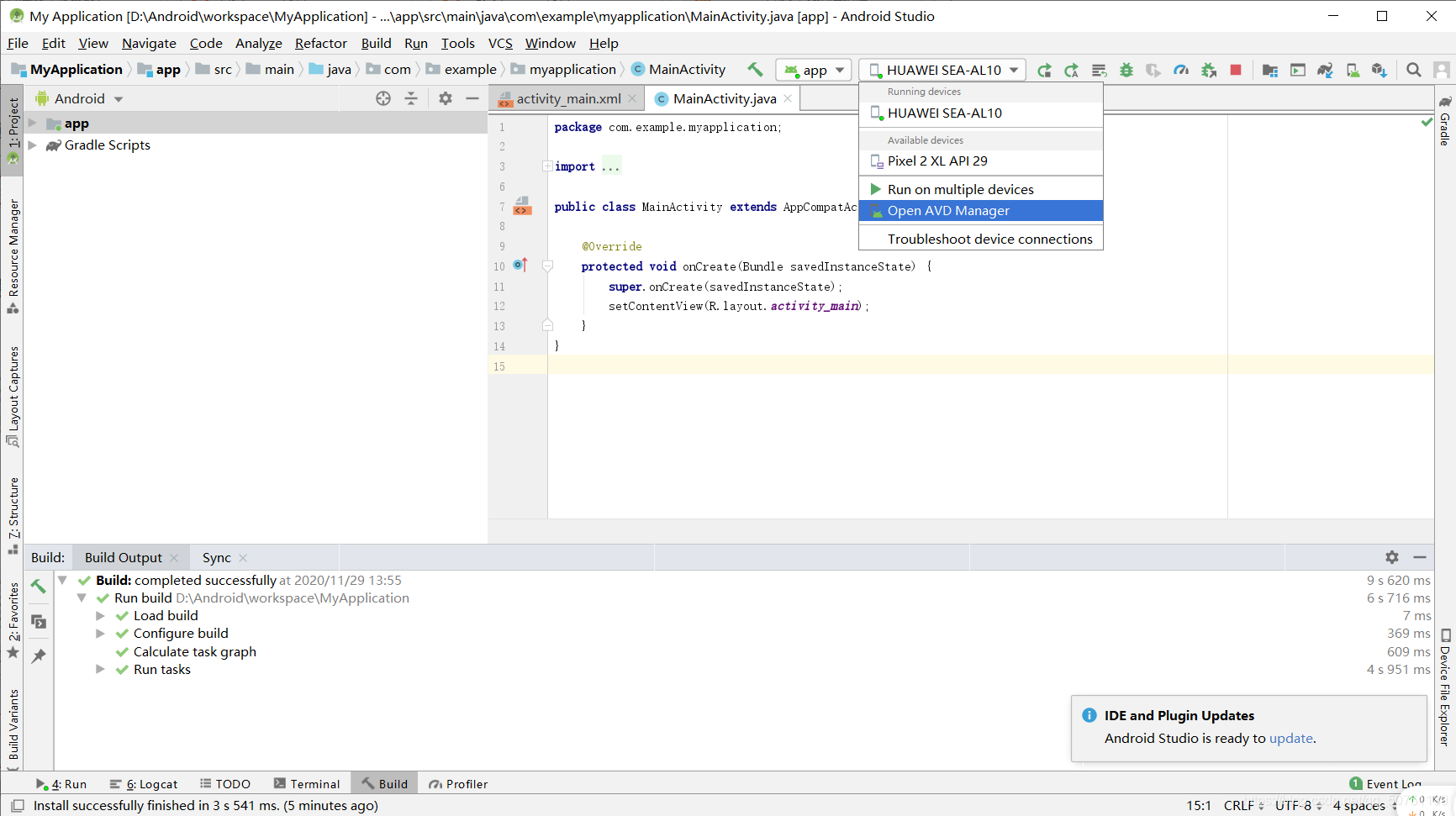Click the update link in notification
The width and height of the screenshot is (1456, 816).
point(1290,738)
